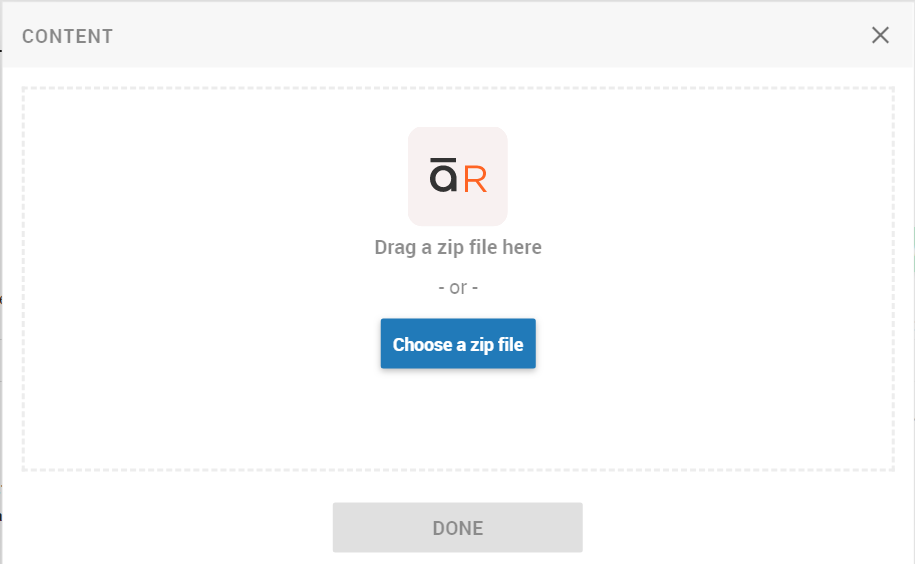Click the word "here" in the upload hint
This screenshot has height=564, width=915.
click(522, 247)
